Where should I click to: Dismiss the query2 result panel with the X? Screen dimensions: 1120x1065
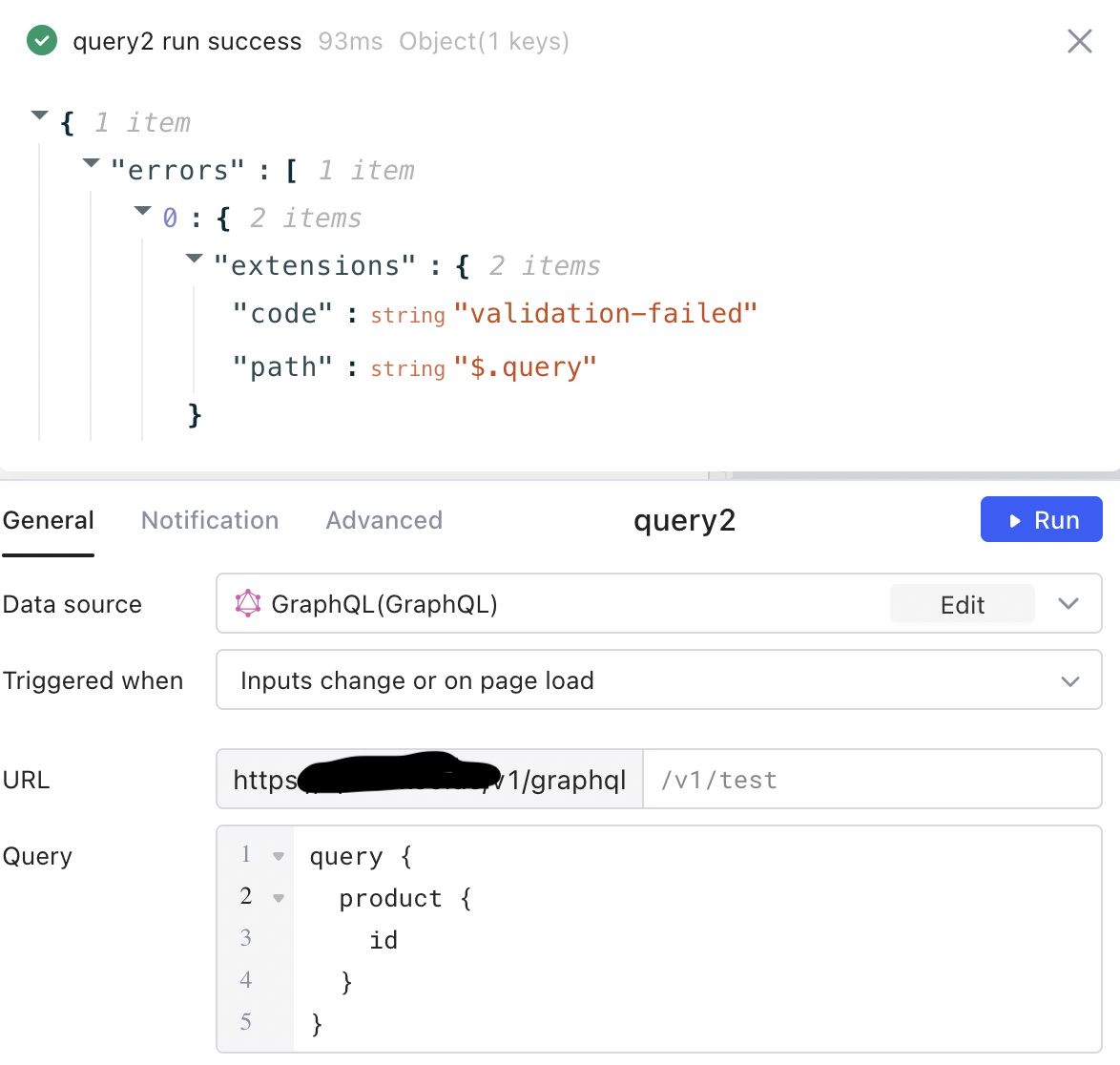(1079, 41)
